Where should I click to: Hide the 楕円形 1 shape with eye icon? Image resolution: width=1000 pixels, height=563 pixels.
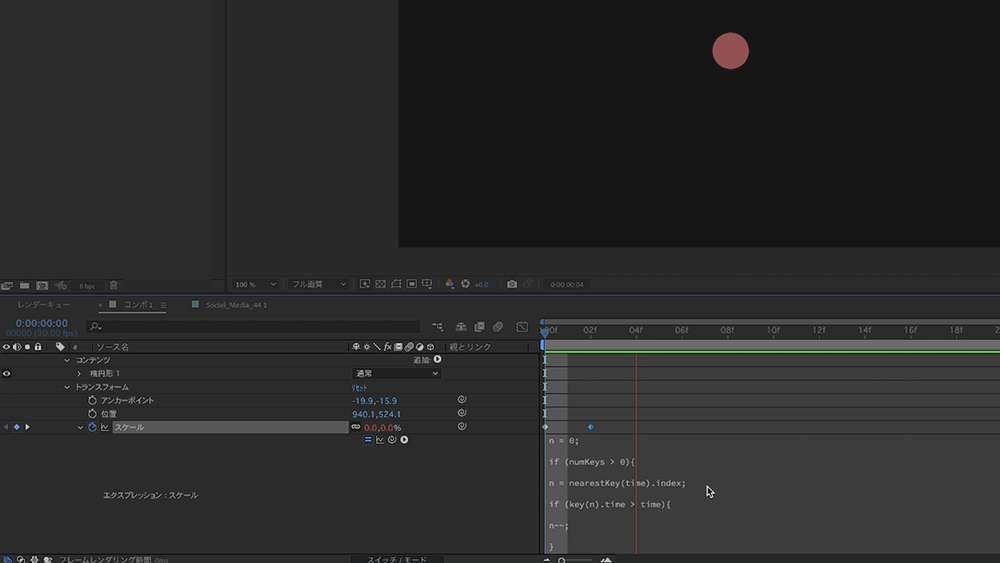[6, 373]
